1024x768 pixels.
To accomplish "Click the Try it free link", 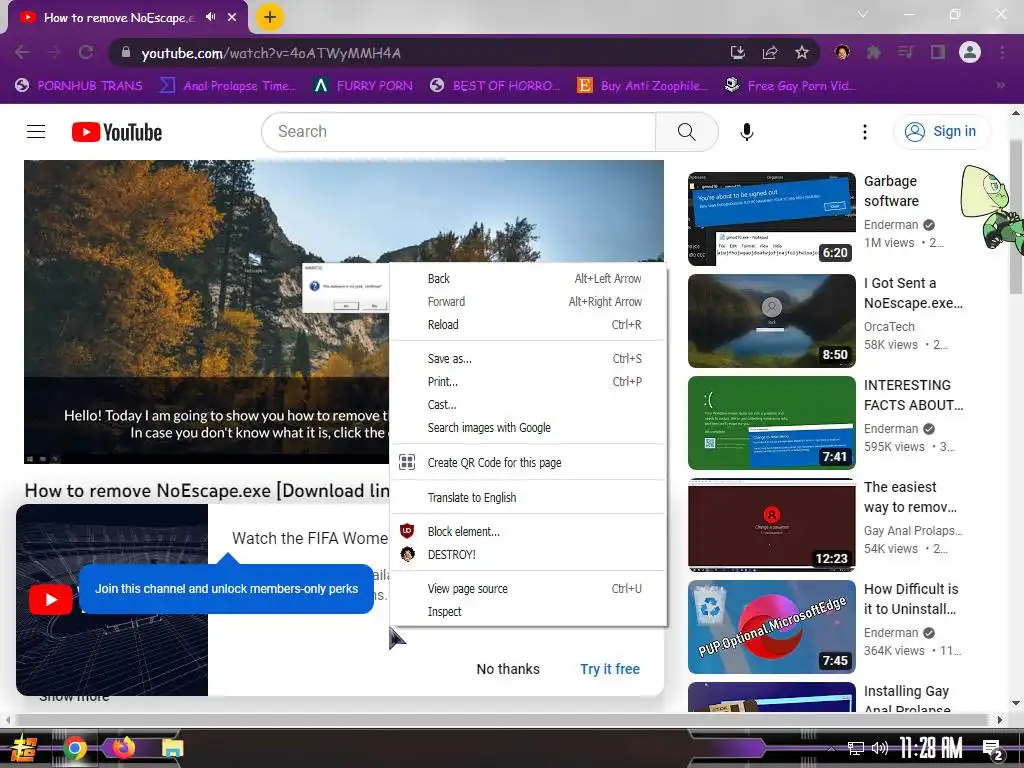I will 610,669.
